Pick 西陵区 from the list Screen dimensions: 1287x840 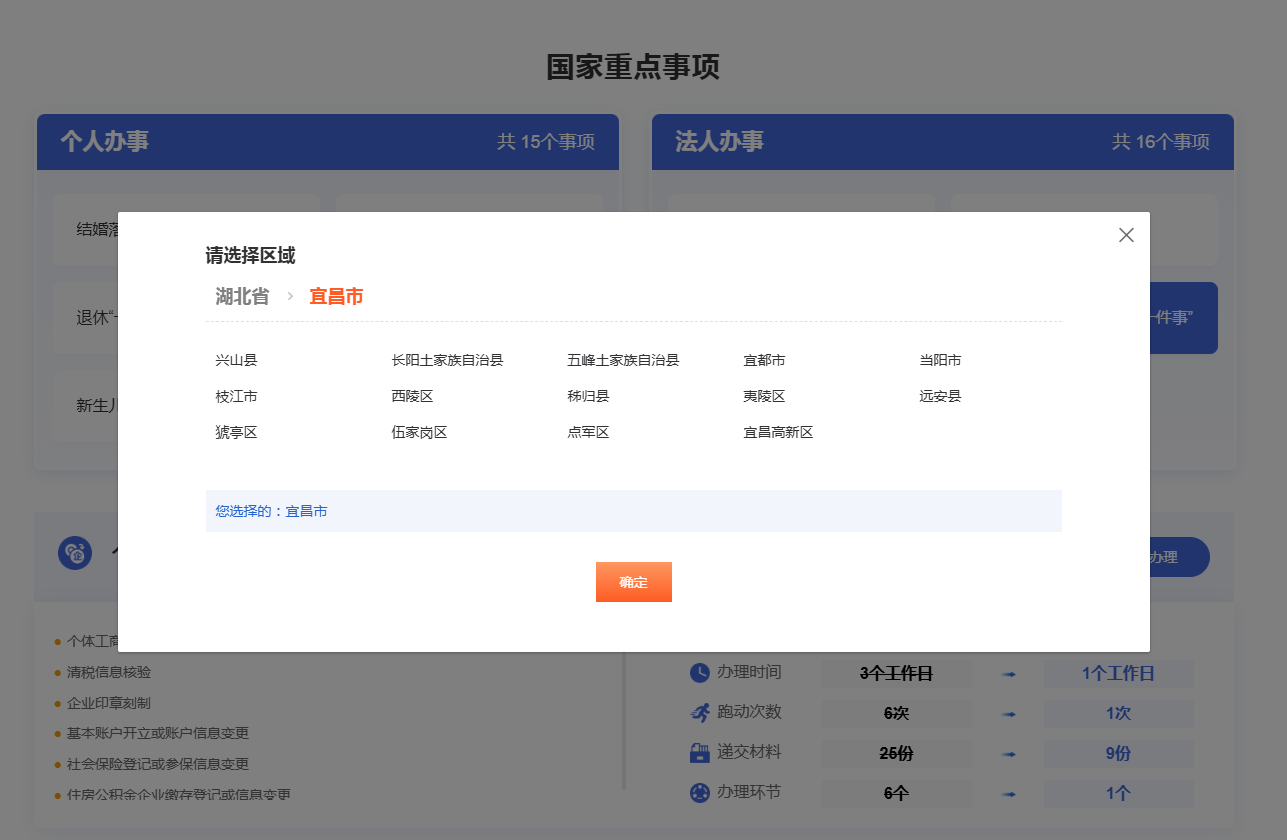pos(412,396)
